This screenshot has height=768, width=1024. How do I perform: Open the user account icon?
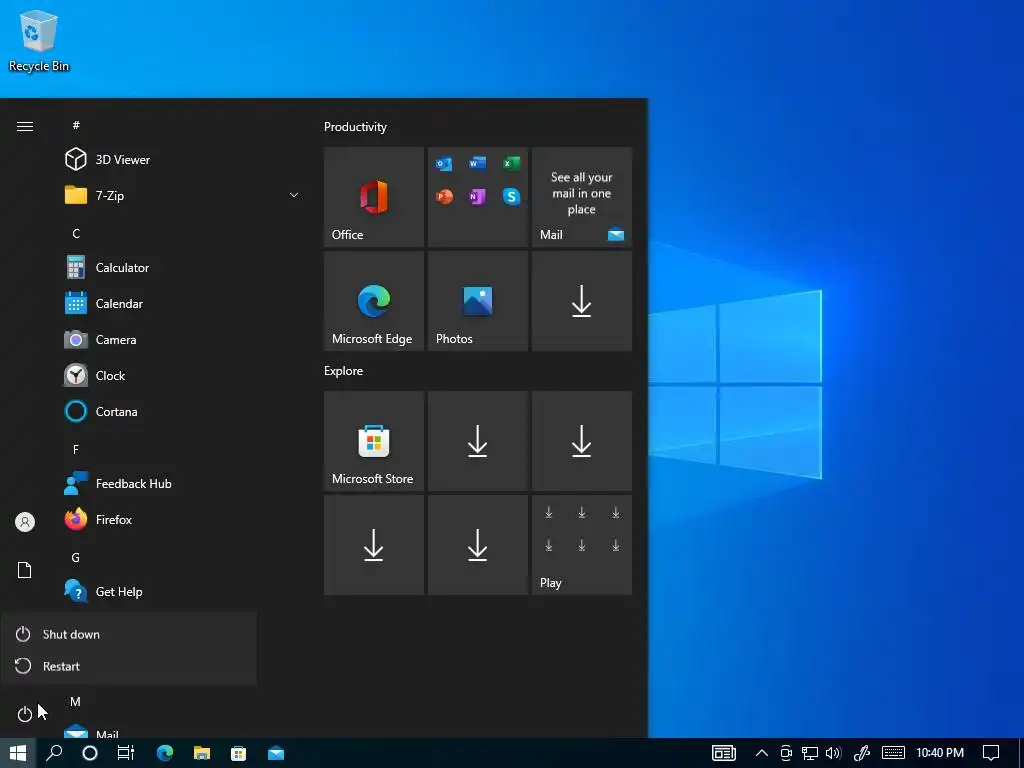point(24,521)
